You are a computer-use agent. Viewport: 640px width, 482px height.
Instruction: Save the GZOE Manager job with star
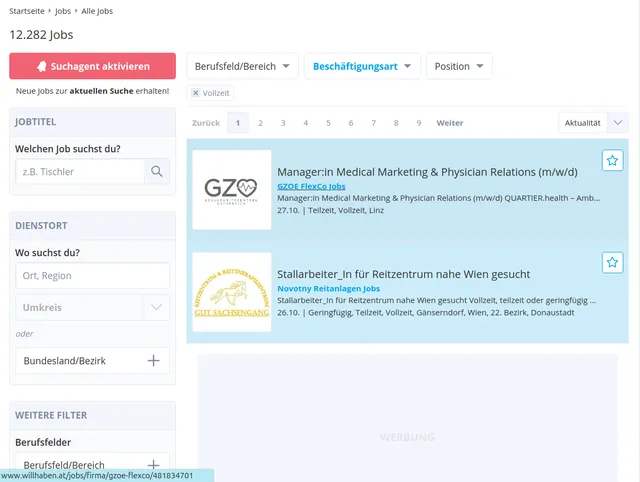612,160
